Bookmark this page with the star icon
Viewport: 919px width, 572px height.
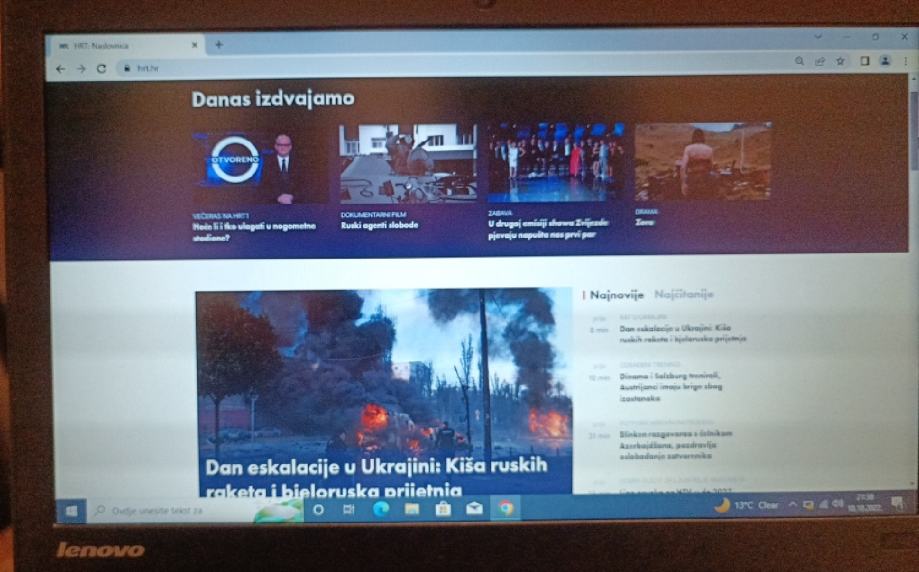coord(840,61)
